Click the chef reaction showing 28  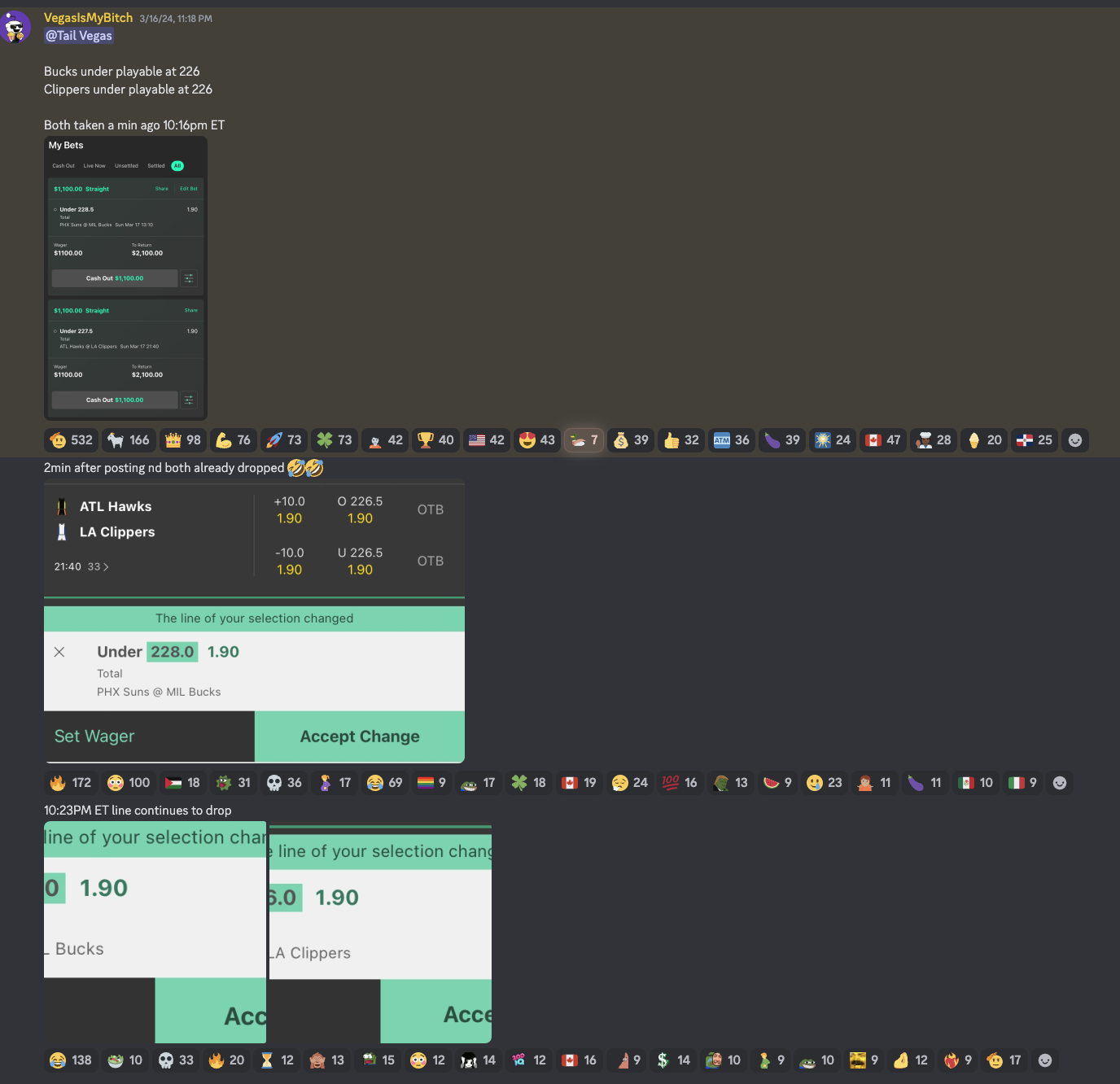[x=934, y=440]
